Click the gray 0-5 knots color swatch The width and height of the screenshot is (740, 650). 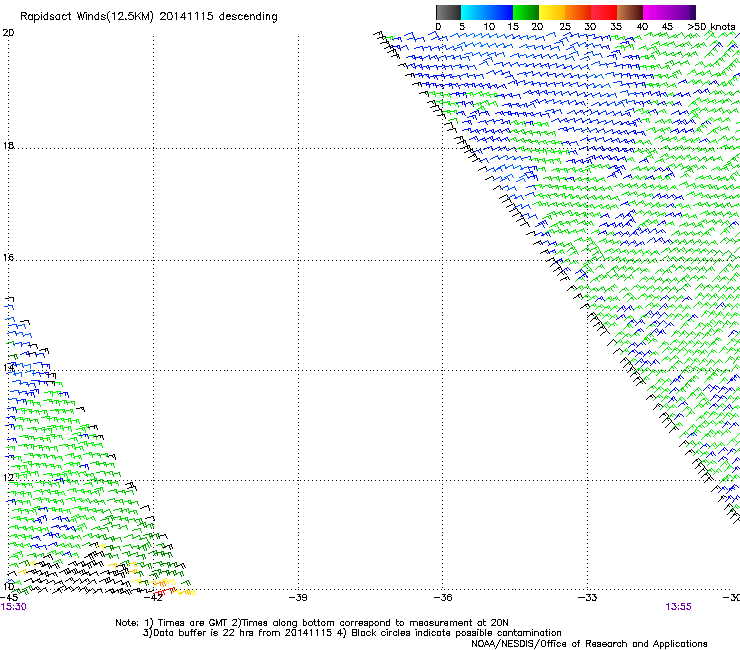(448, 12)
